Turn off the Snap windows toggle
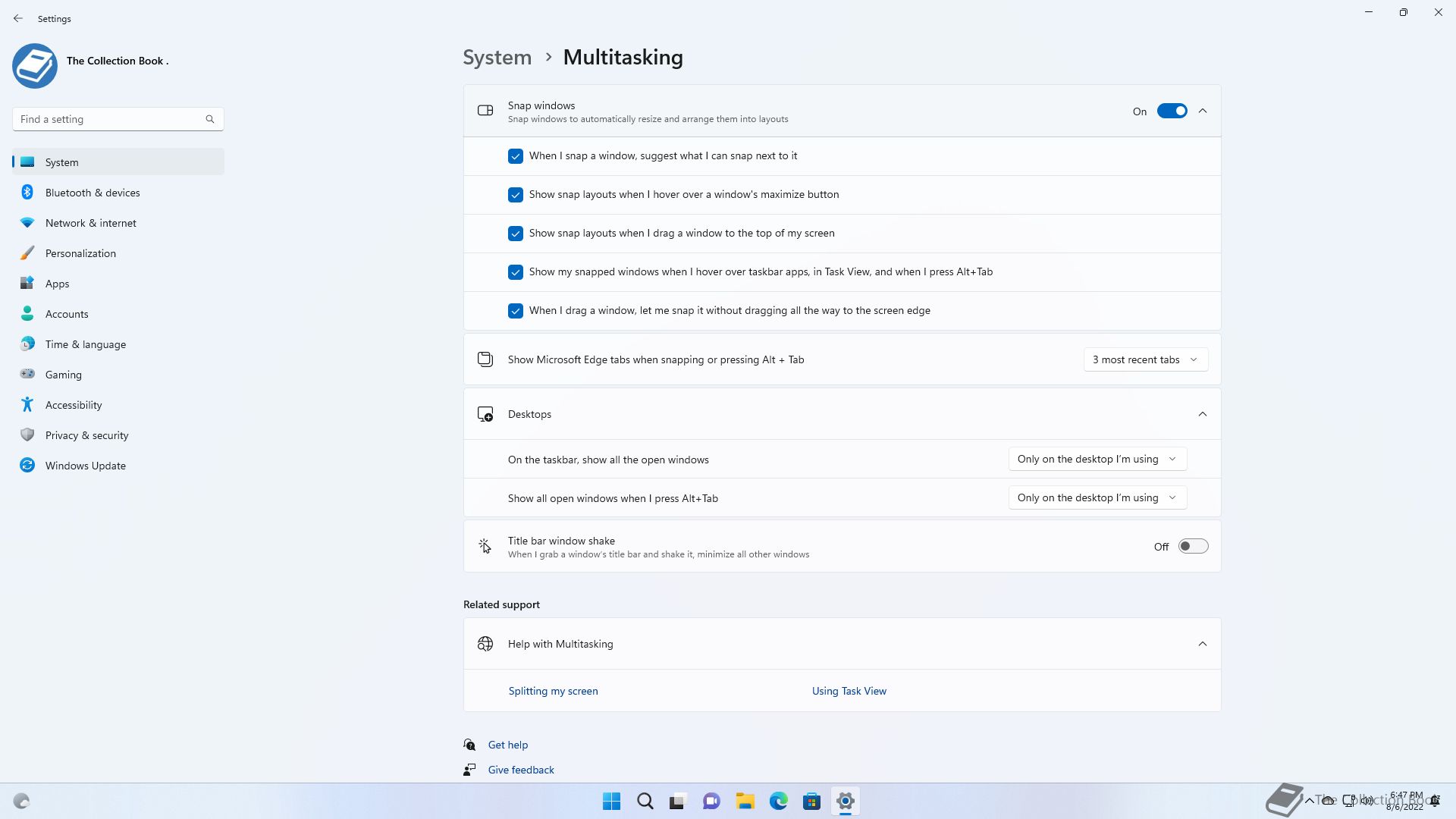The height and width of the screenshot is (819, 1456). pyautogui.click(x=1172, y=111)
